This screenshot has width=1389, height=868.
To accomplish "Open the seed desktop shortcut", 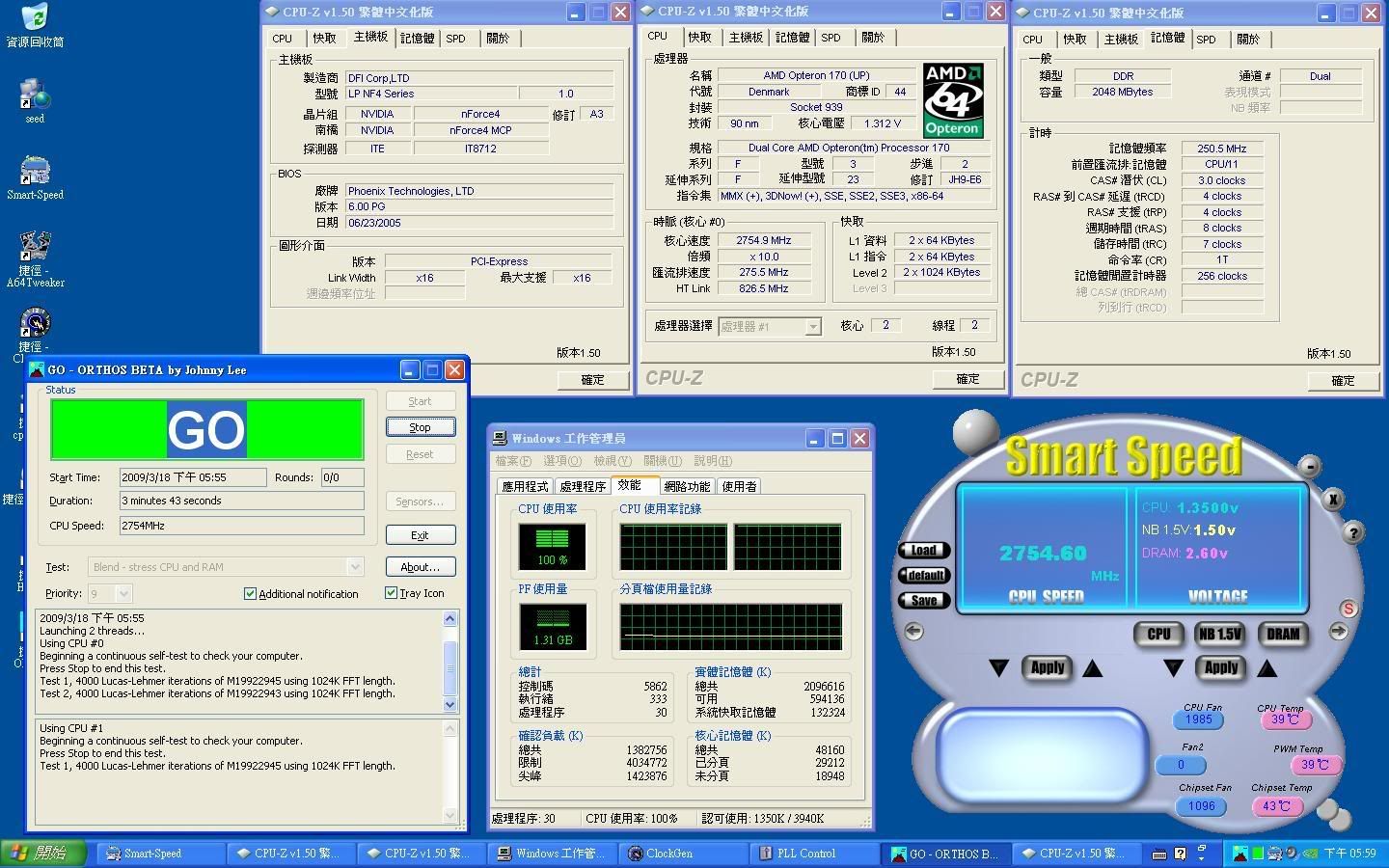I will click(x=35, y=100).
